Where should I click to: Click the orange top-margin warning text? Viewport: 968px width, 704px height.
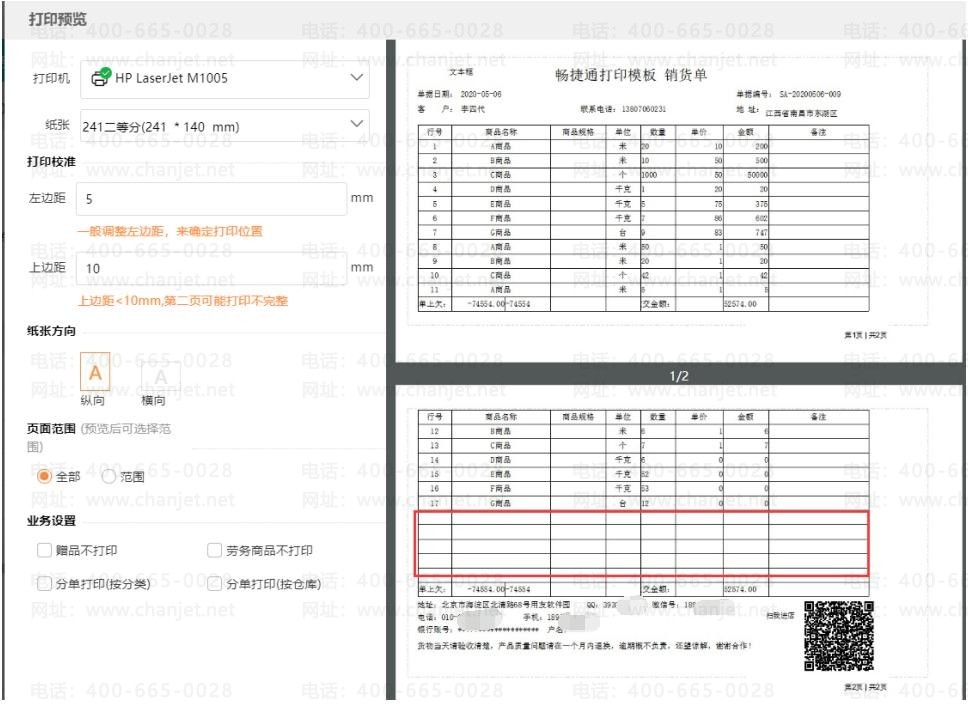pyautogui.click(x=183, y=301)
